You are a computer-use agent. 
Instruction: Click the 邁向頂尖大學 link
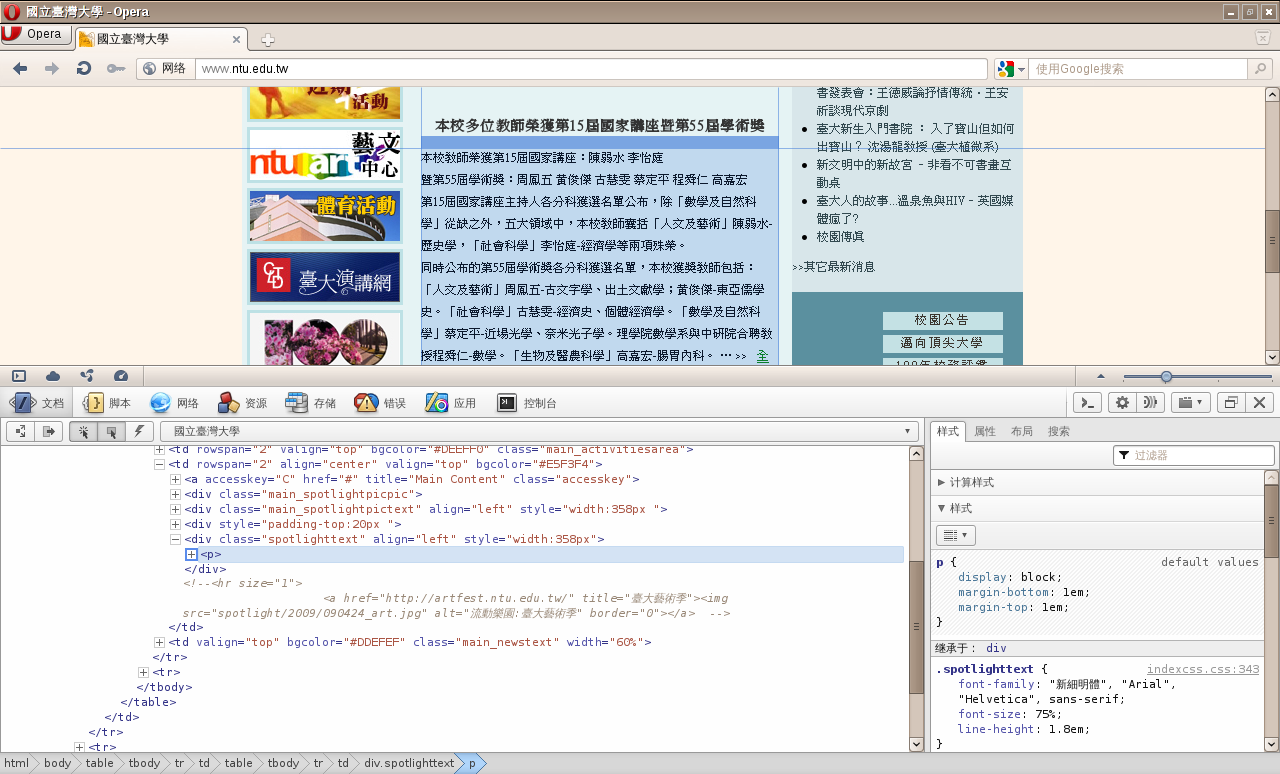pos(942,343)
